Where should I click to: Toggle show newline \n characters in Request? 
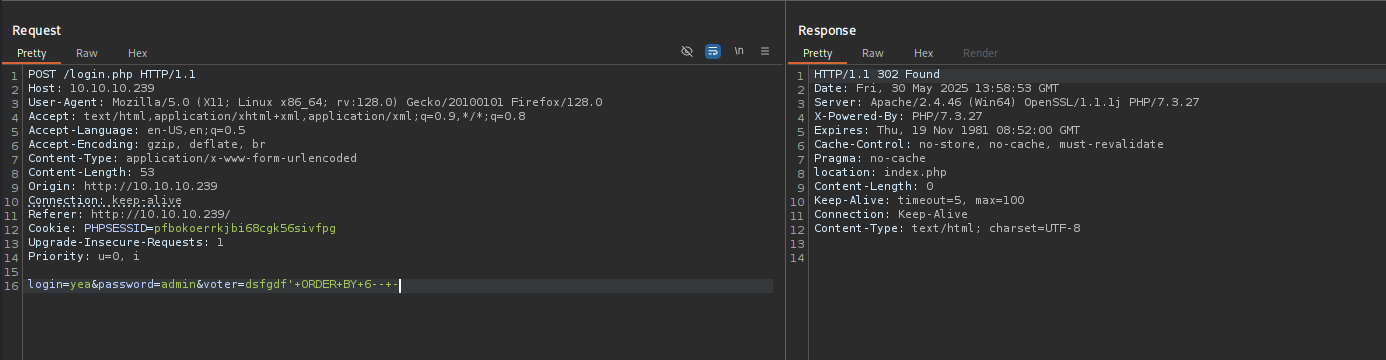point(739,51)
